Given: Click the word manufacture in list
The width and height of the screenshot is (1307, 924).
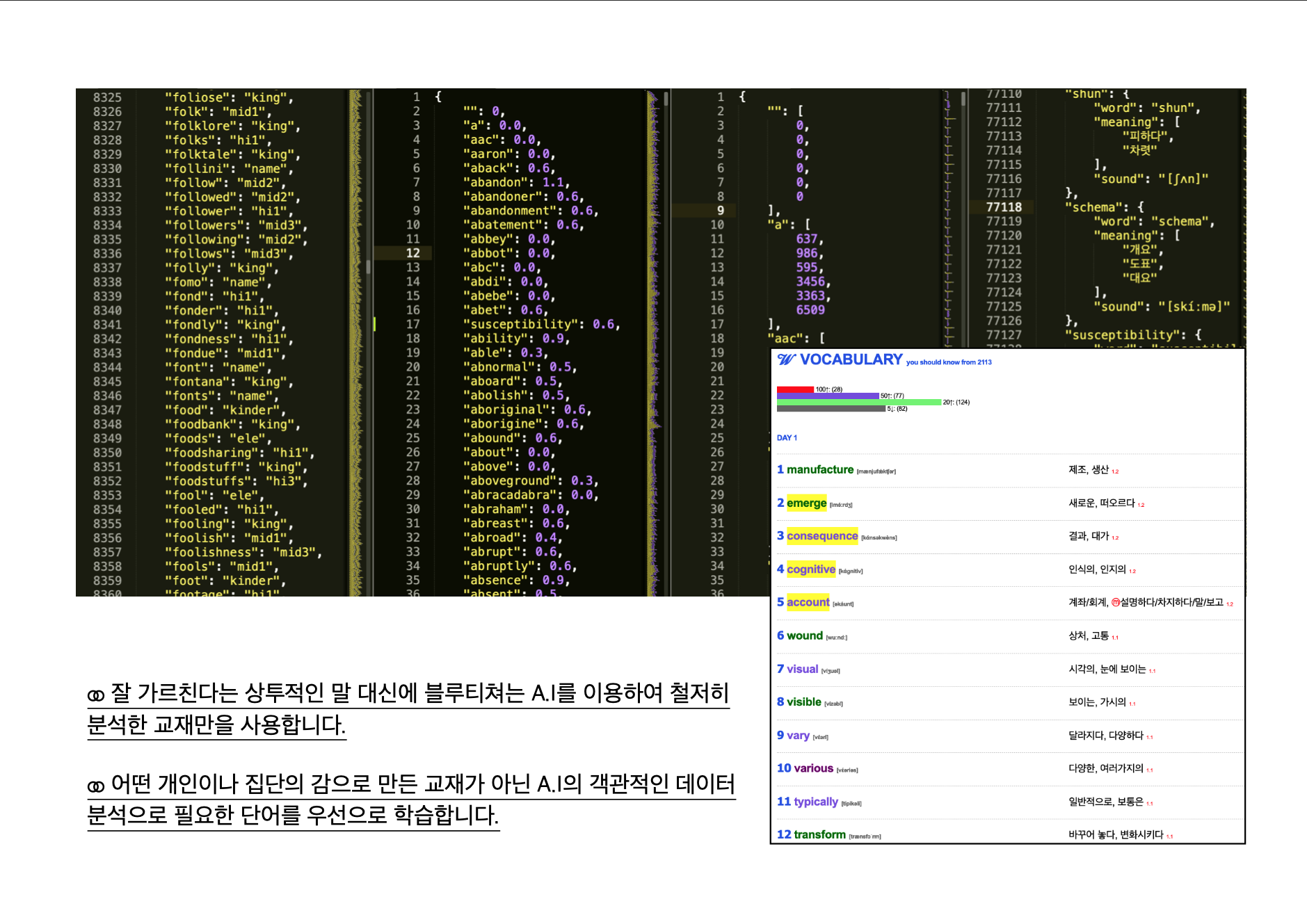Looking at the screenshot, I should (819, 469).
